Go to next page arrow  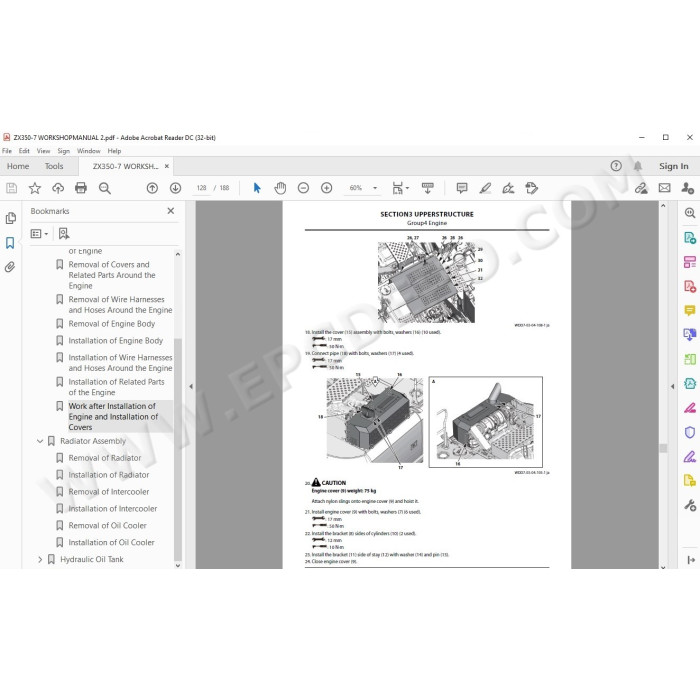click(175, 188)
